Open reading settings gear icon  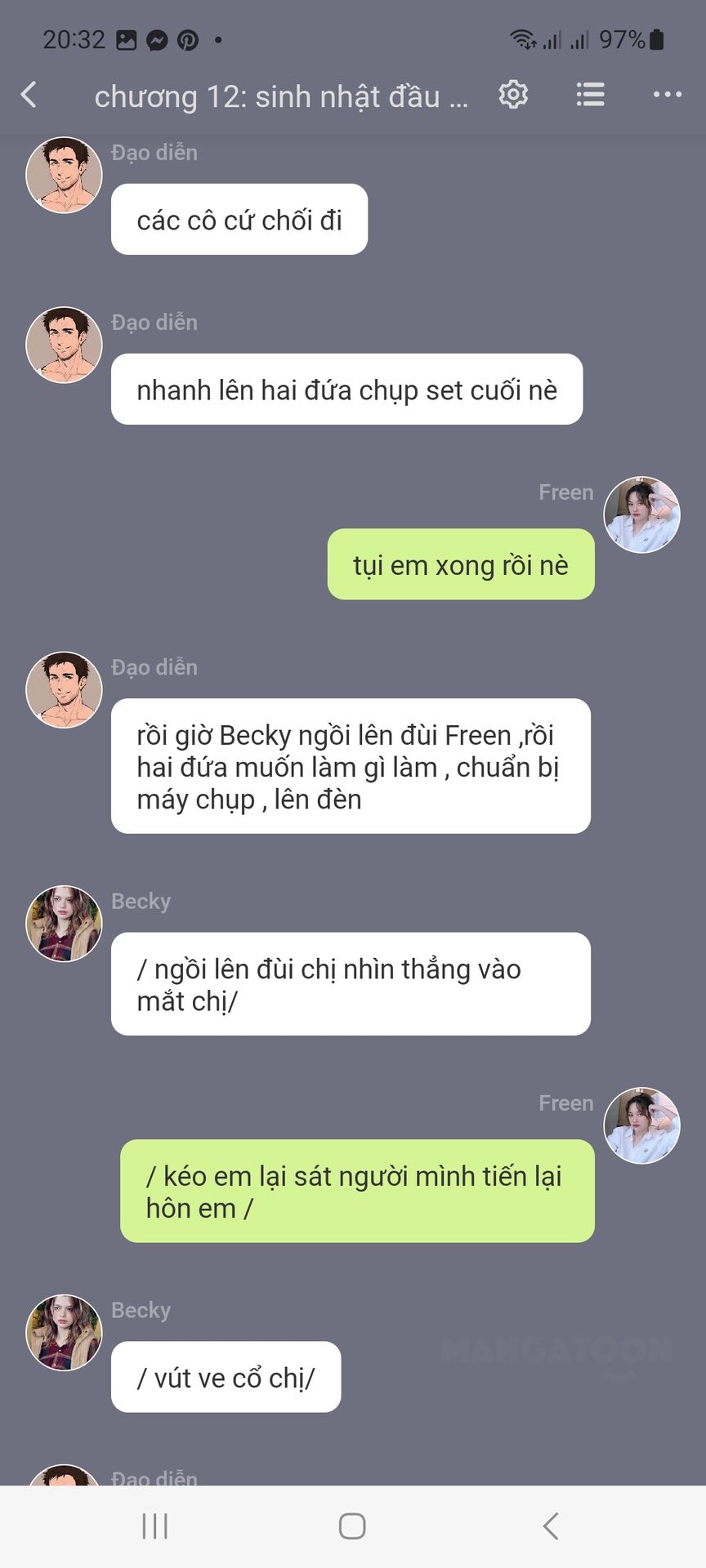pos(513,95)
